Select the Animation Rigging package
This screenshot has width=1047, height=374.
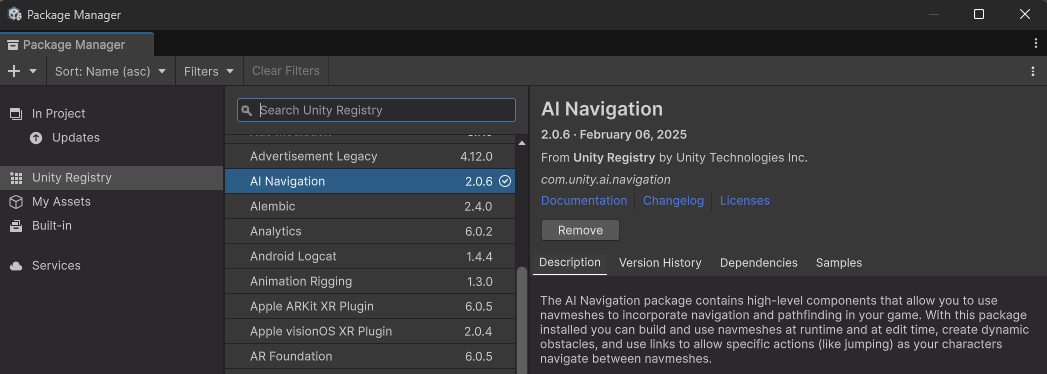pyautogui.click(x=370, y=281)
